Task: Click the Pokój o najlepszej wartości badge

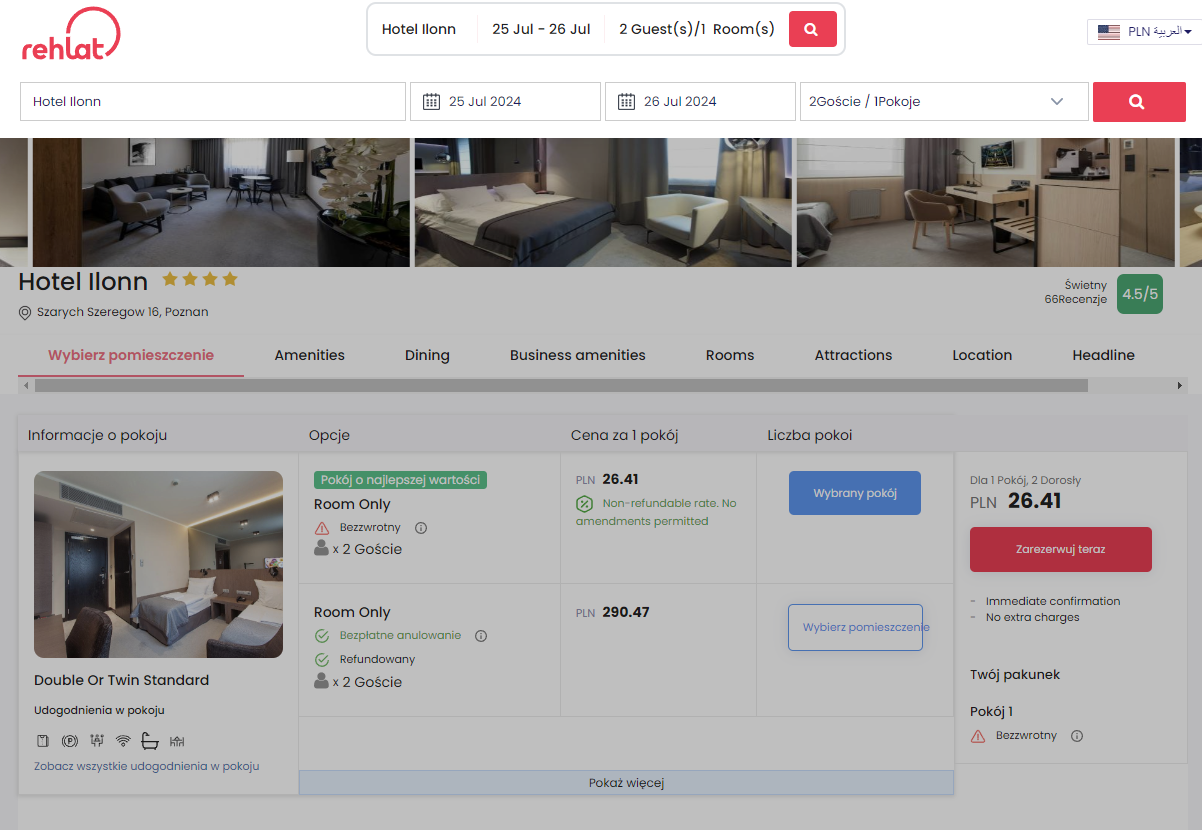Action: (x=400, y=480)
